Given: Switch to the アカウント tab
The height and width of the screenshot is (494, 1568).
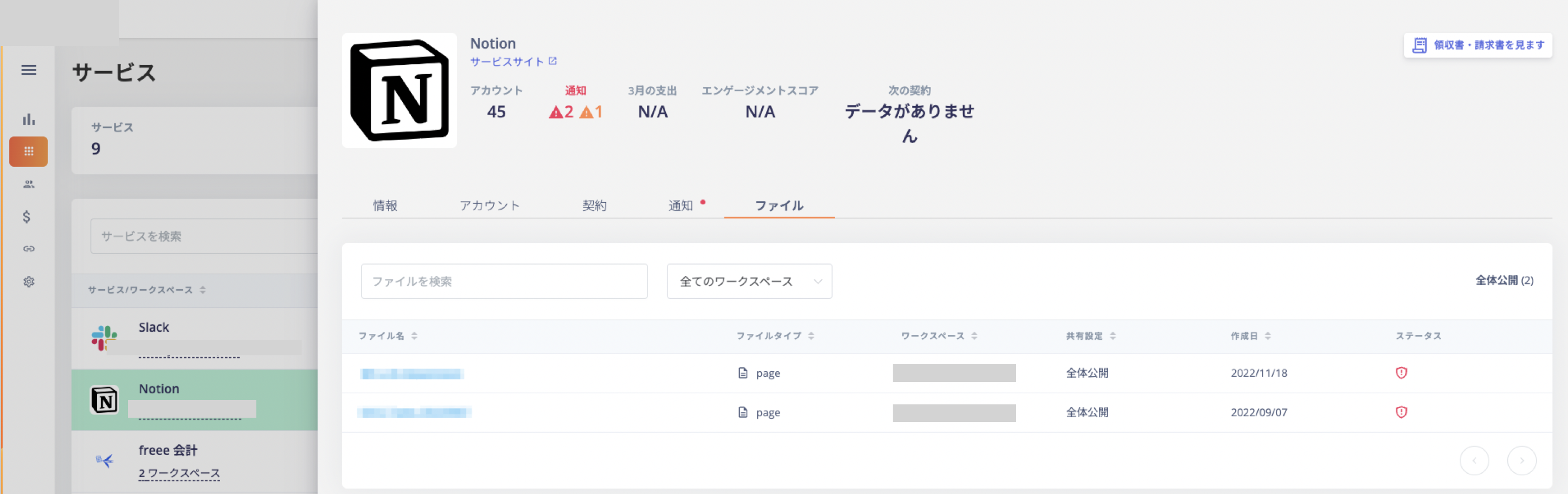Looking at the screenshot, I should (x=489, y=205).
